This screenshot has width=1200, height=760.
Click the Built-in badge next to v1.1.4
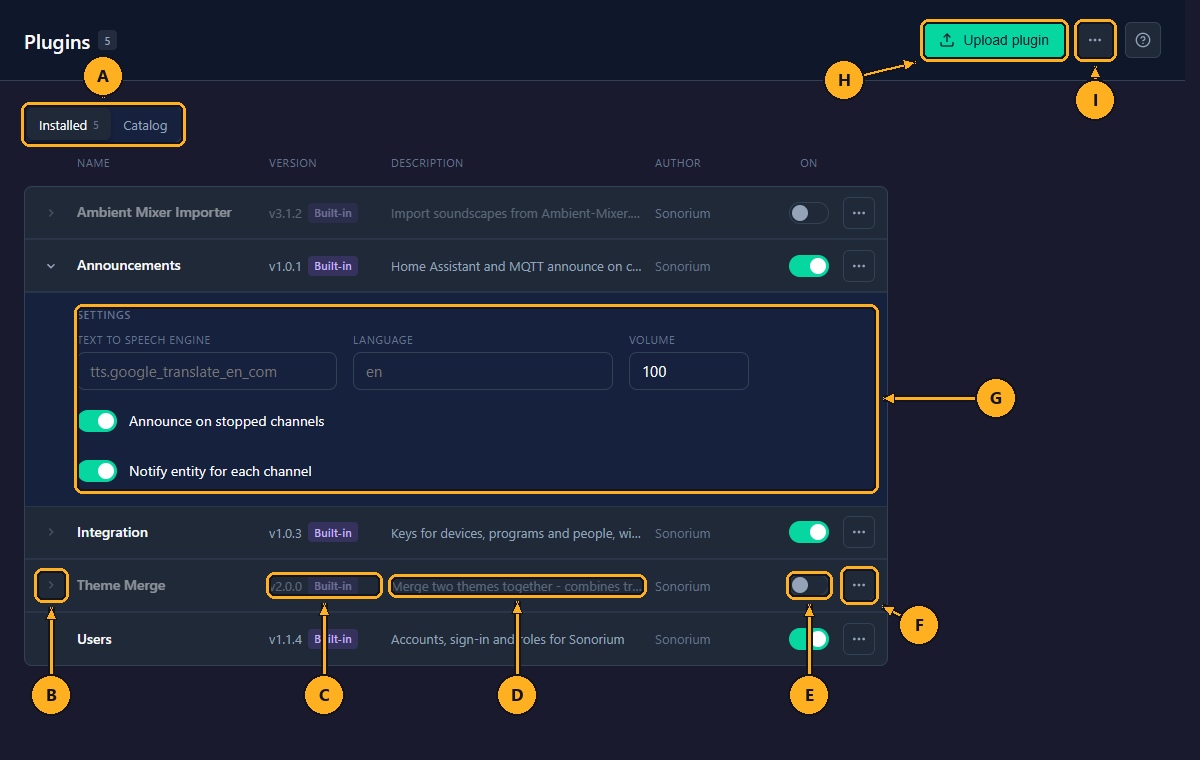(x=333, y=639)
